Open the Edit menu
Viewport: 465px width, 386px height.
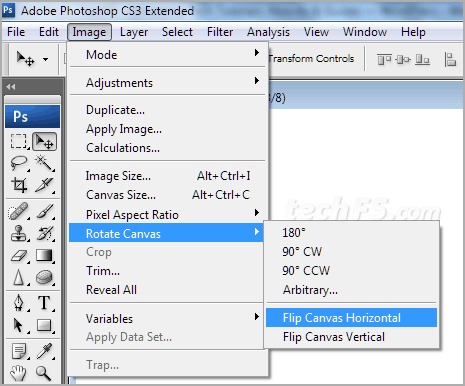pos(49,32)
